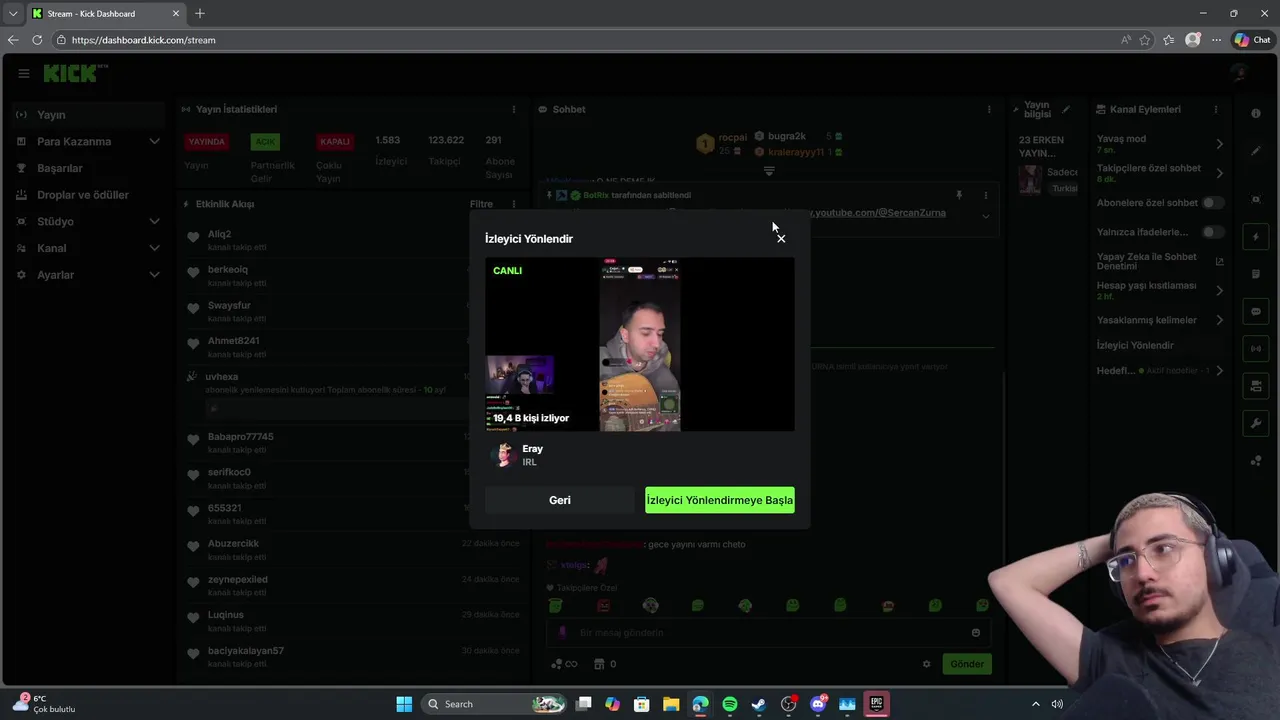1280x720 pixels.
Task: Open Steam from the taskbar
Action: (759, 704)
